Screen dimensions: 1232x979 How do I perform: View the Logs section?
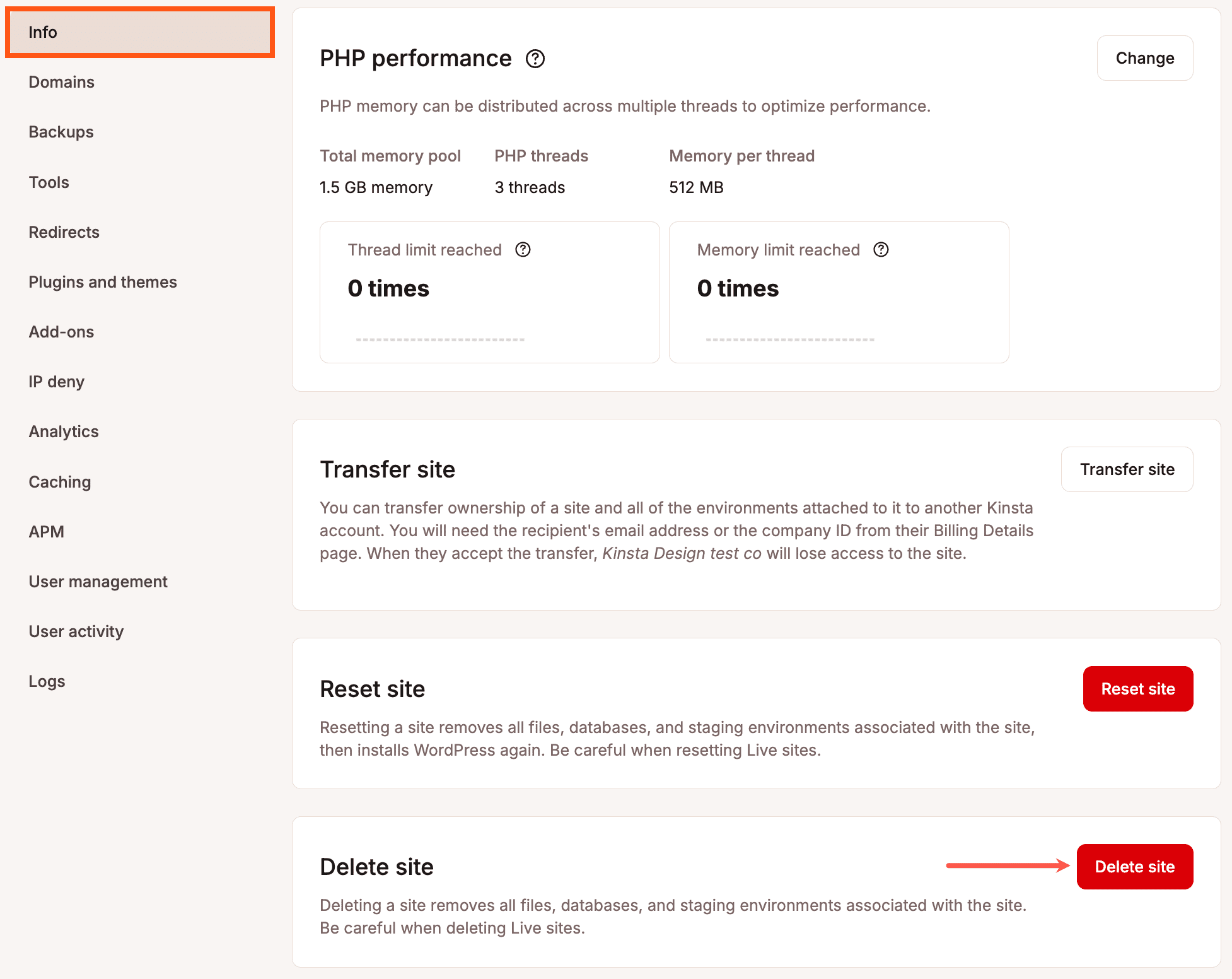[47, 681]
